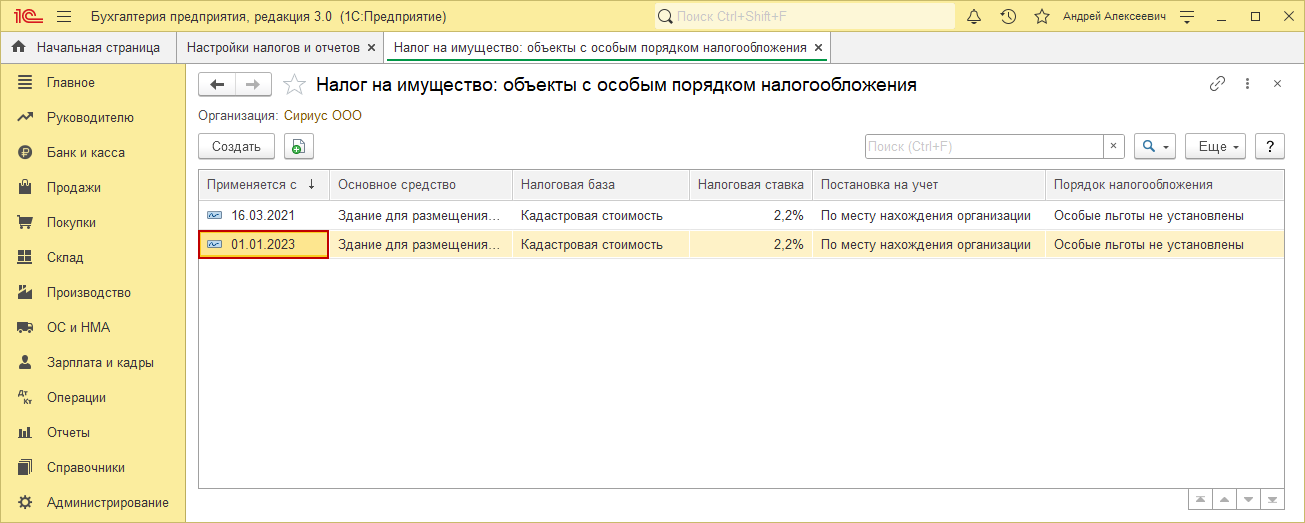Click the Продажи shopping bag icon

[x=26, y=187]
